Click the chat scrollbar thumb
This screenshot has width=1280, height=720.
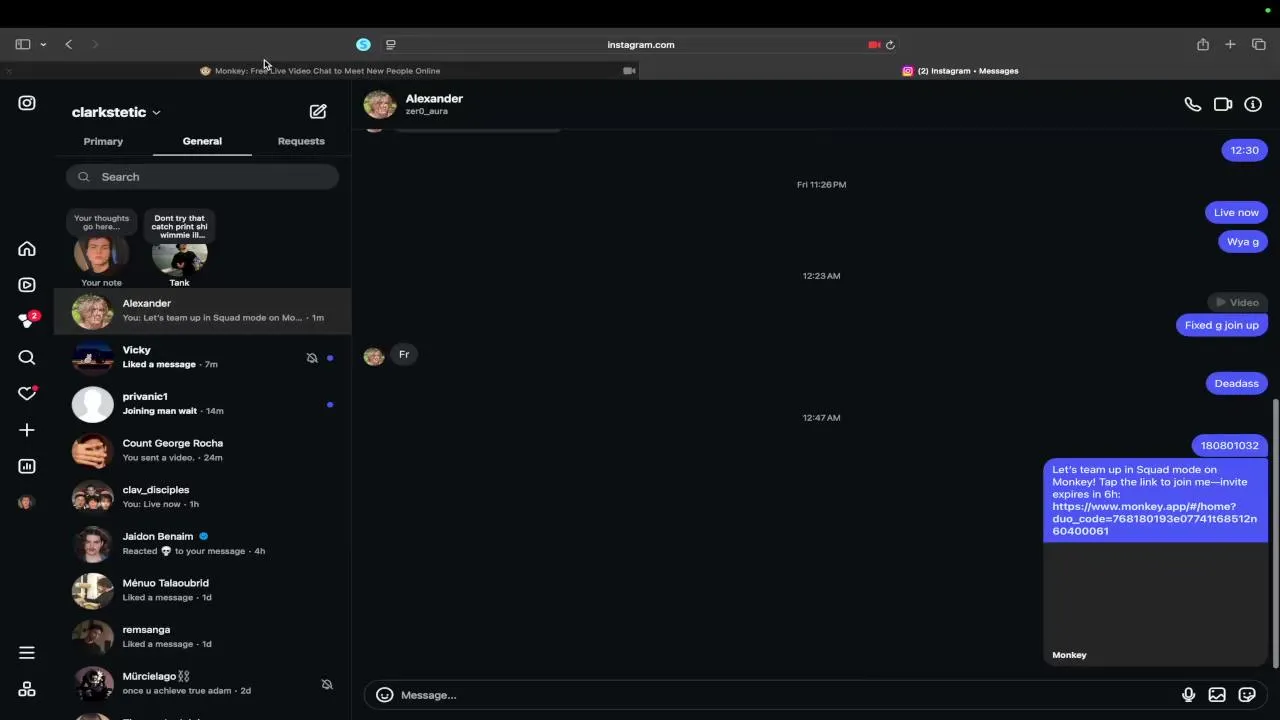1275,533
